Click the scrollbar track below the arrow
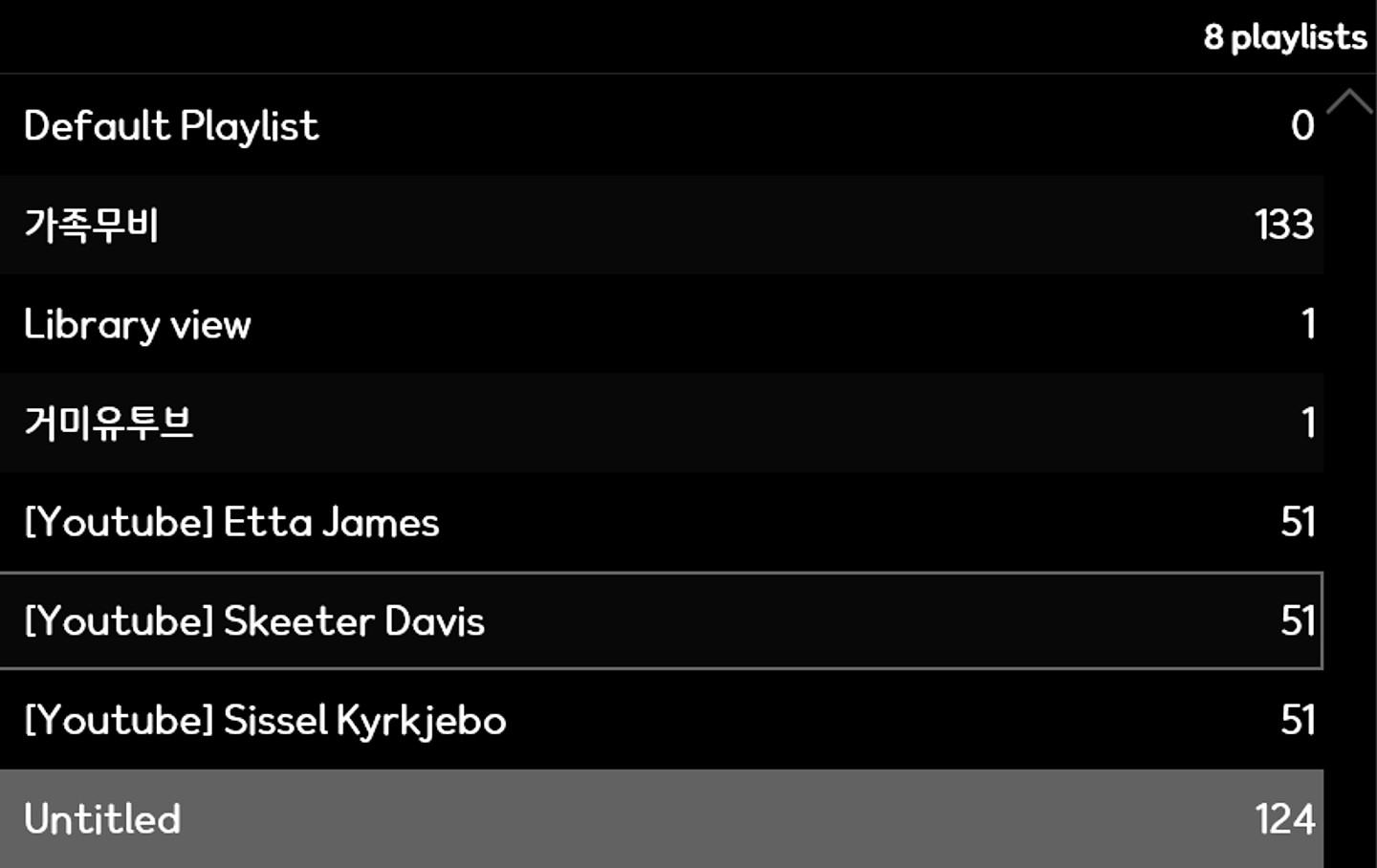This screenshot has width=1377, height=868. [1349, 478]
